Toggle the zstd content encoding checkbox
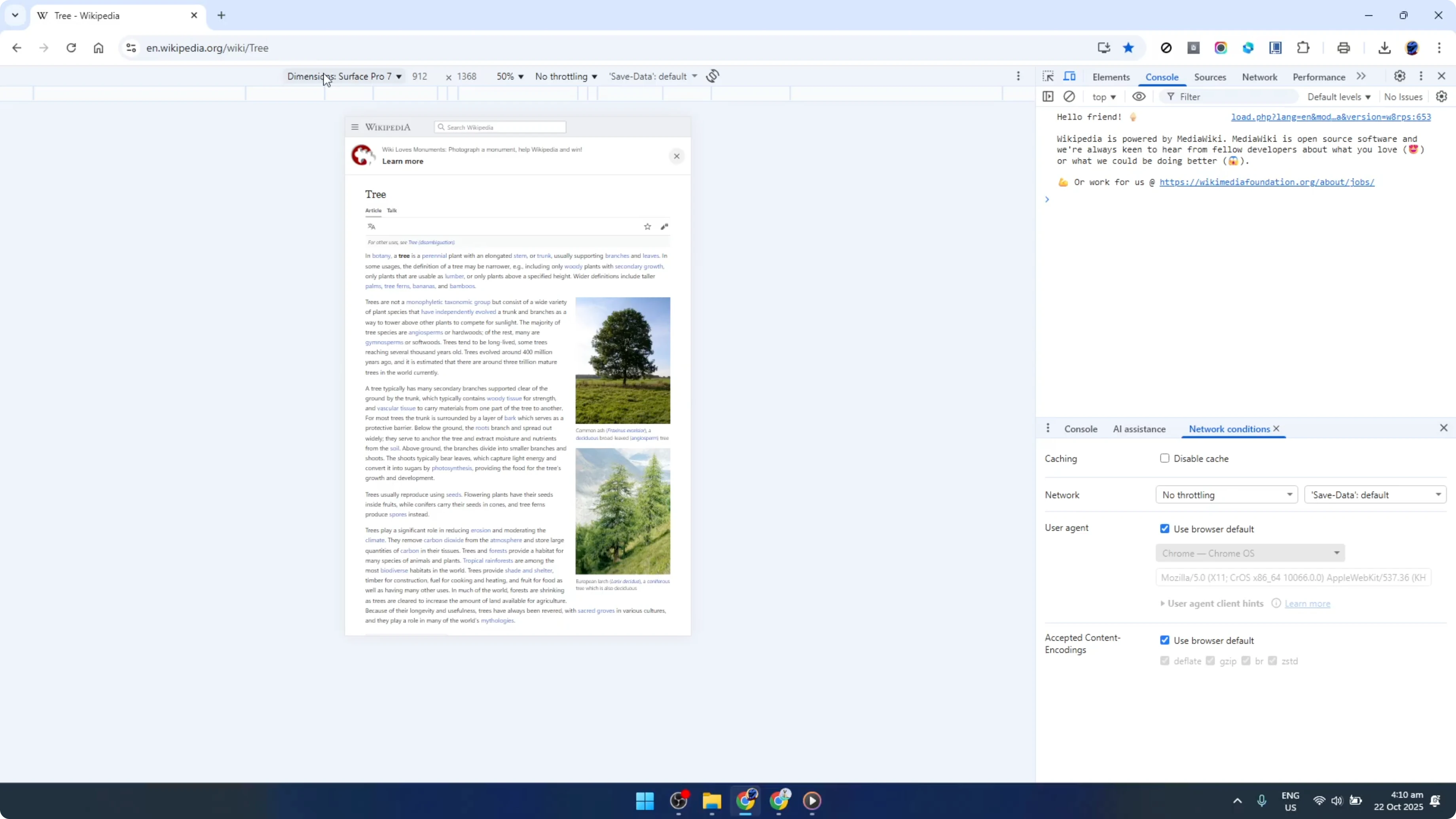Image resolution: width=1456 pixels, height=819 pixels. (1273, 660)
